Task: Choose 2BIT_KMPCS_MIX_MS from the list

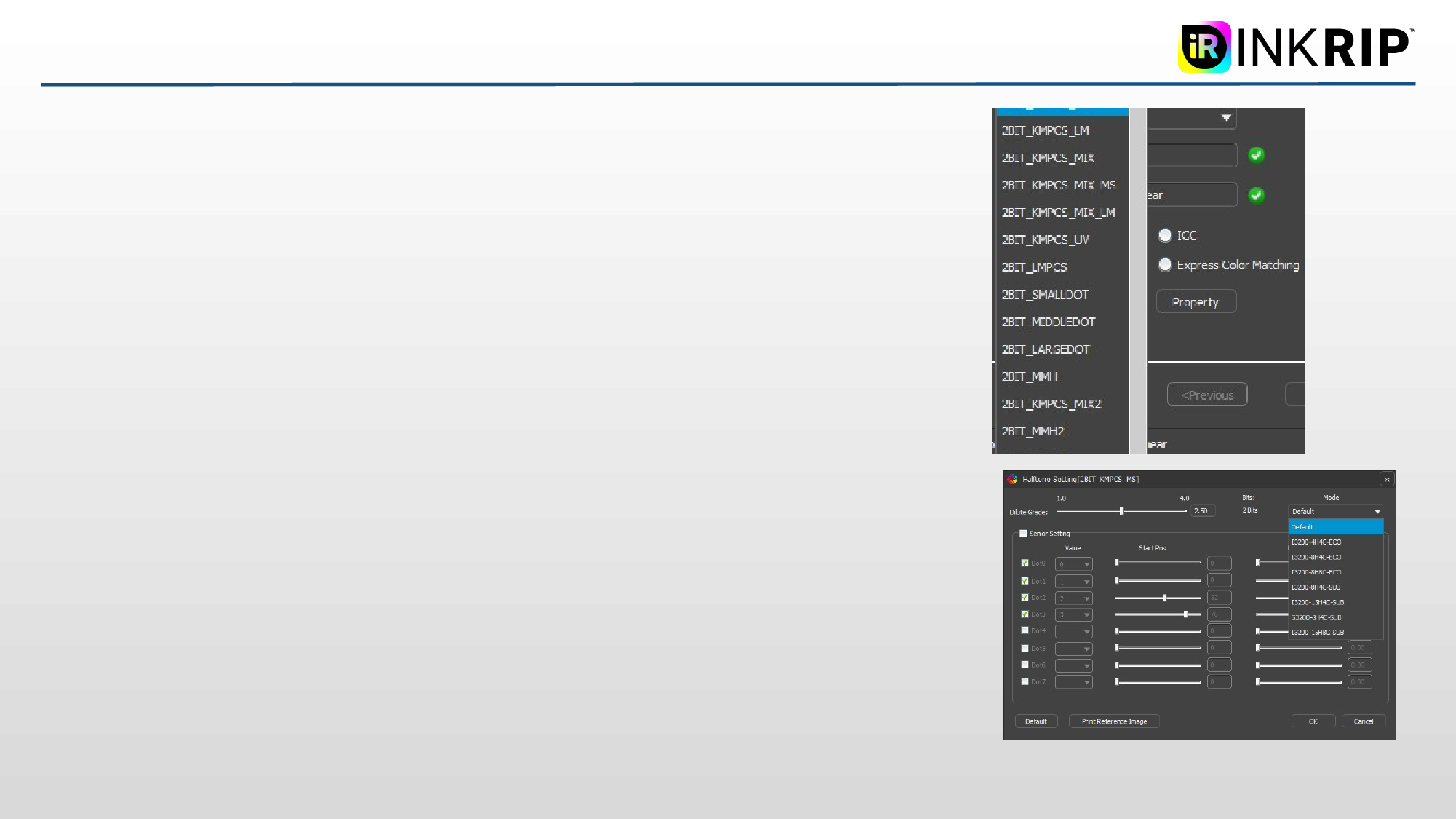Action: tap(1058, 185)
